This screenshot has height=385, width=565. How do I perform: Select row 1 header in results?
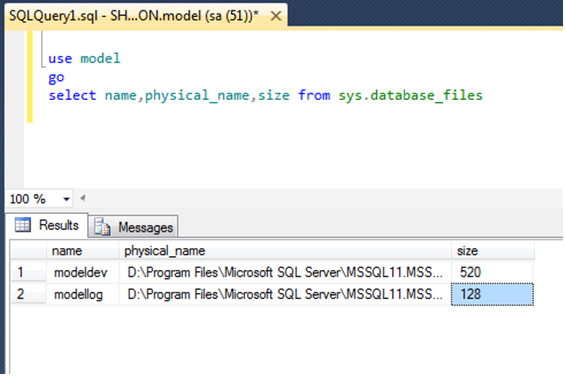point(28,272)
